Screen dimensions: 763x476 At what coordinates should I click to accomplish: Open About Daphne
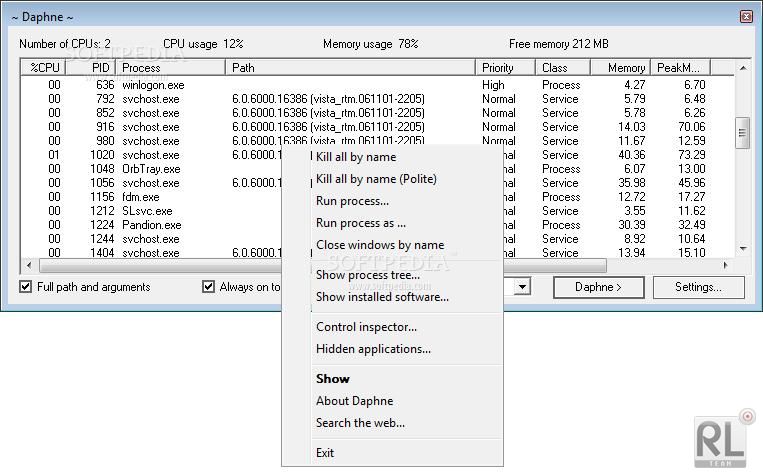(x=354, y=401)
